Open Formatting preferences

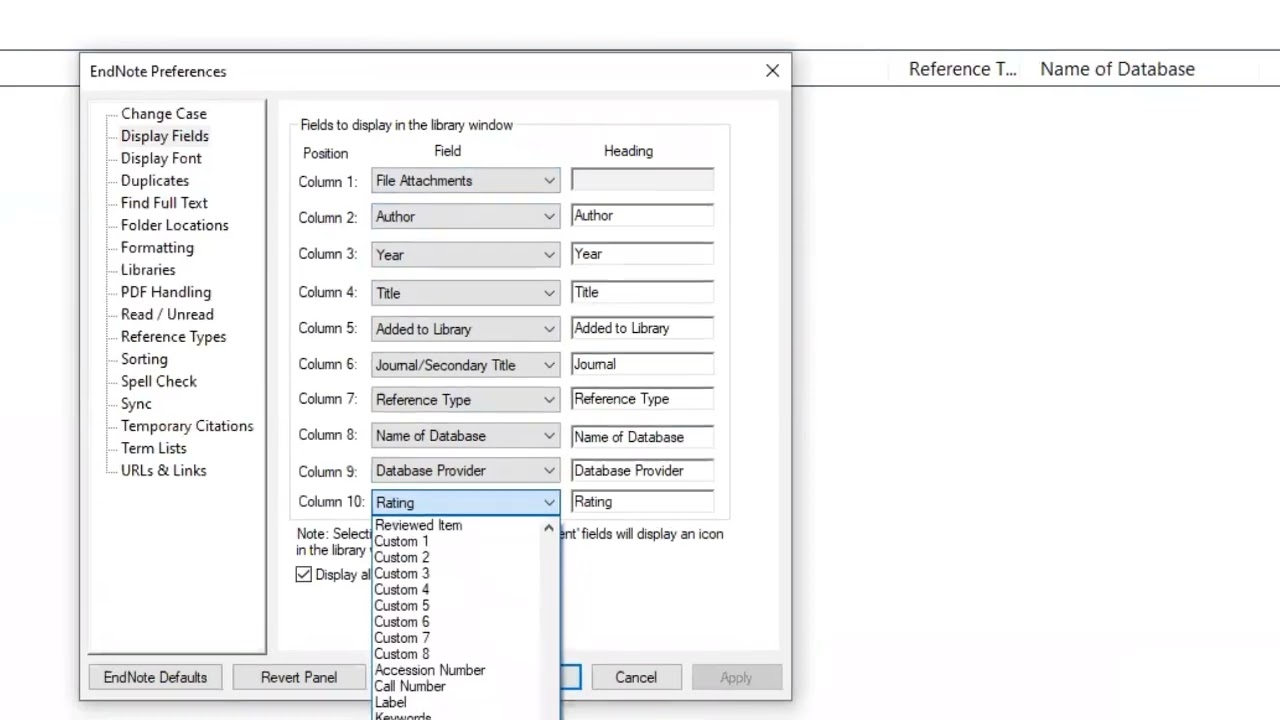coord(157,248)
